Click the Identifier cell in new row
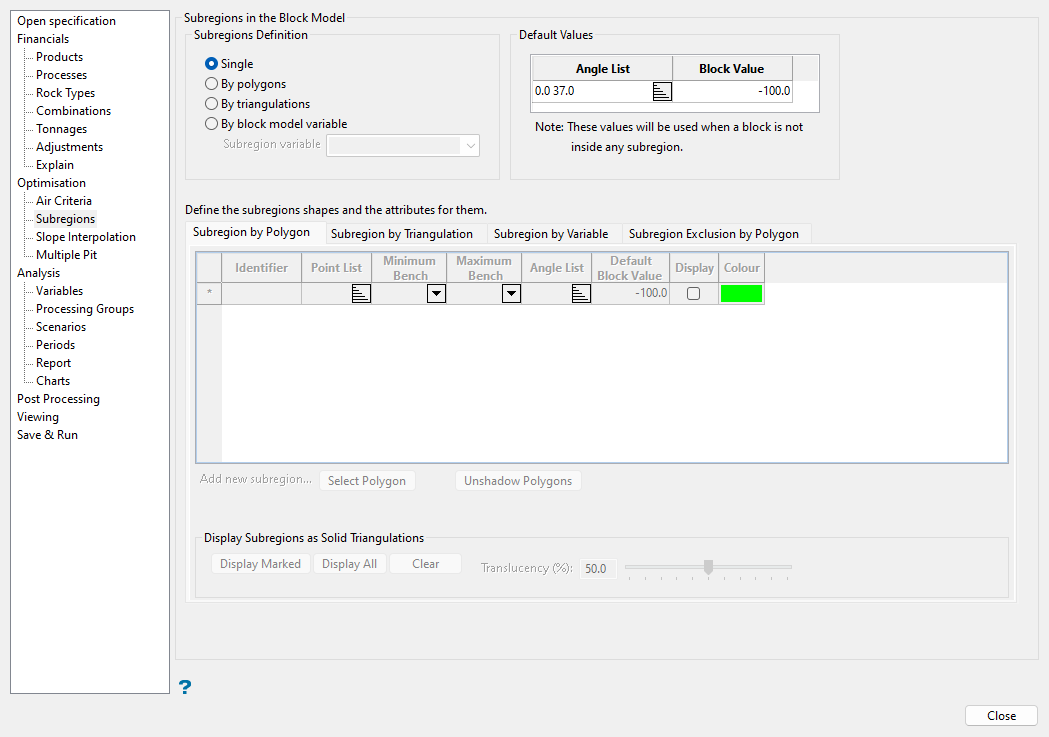1049x737 pixels. (262, 294)
